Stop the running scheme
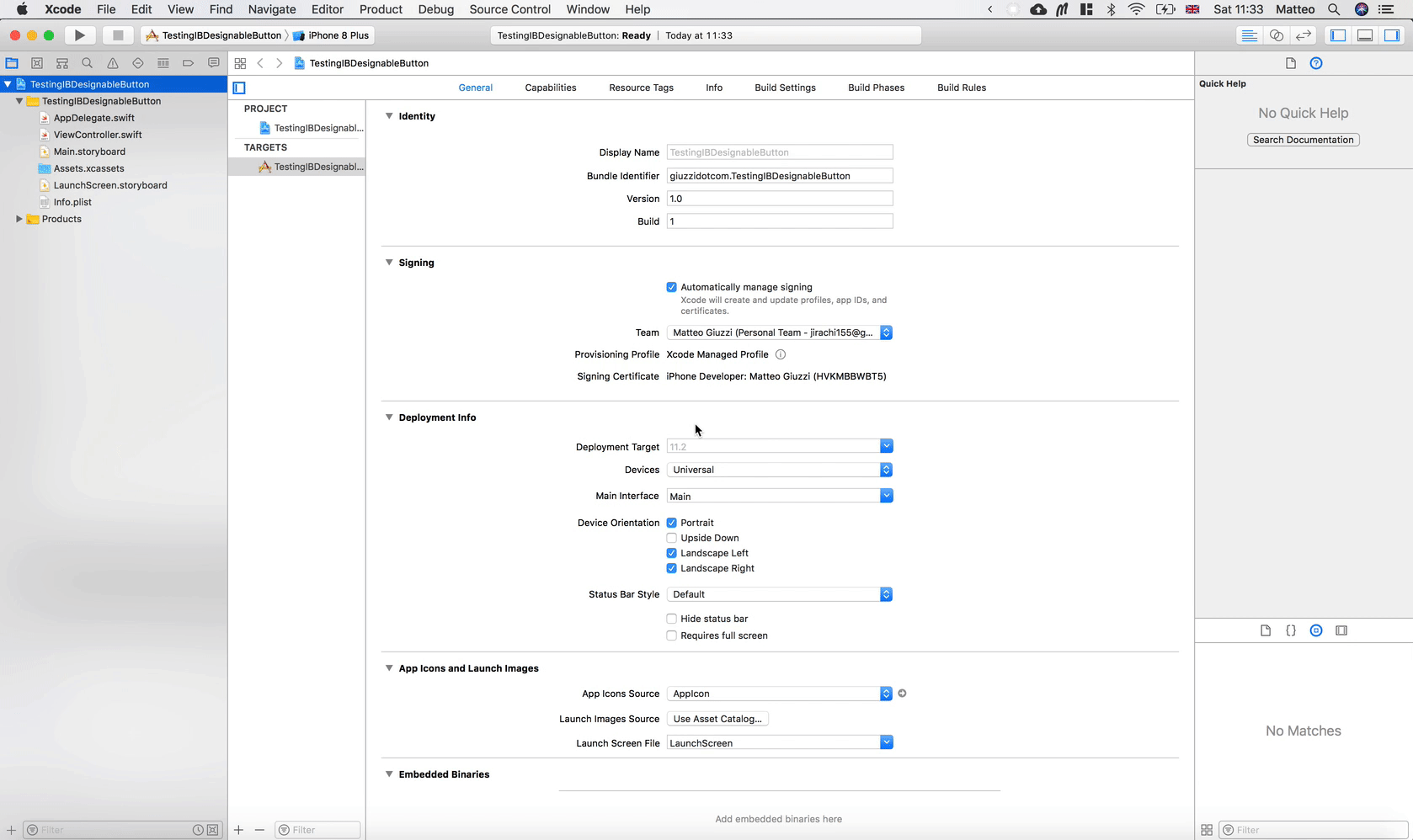This screenshot has height=840, width=1413. tap(118, 35)
